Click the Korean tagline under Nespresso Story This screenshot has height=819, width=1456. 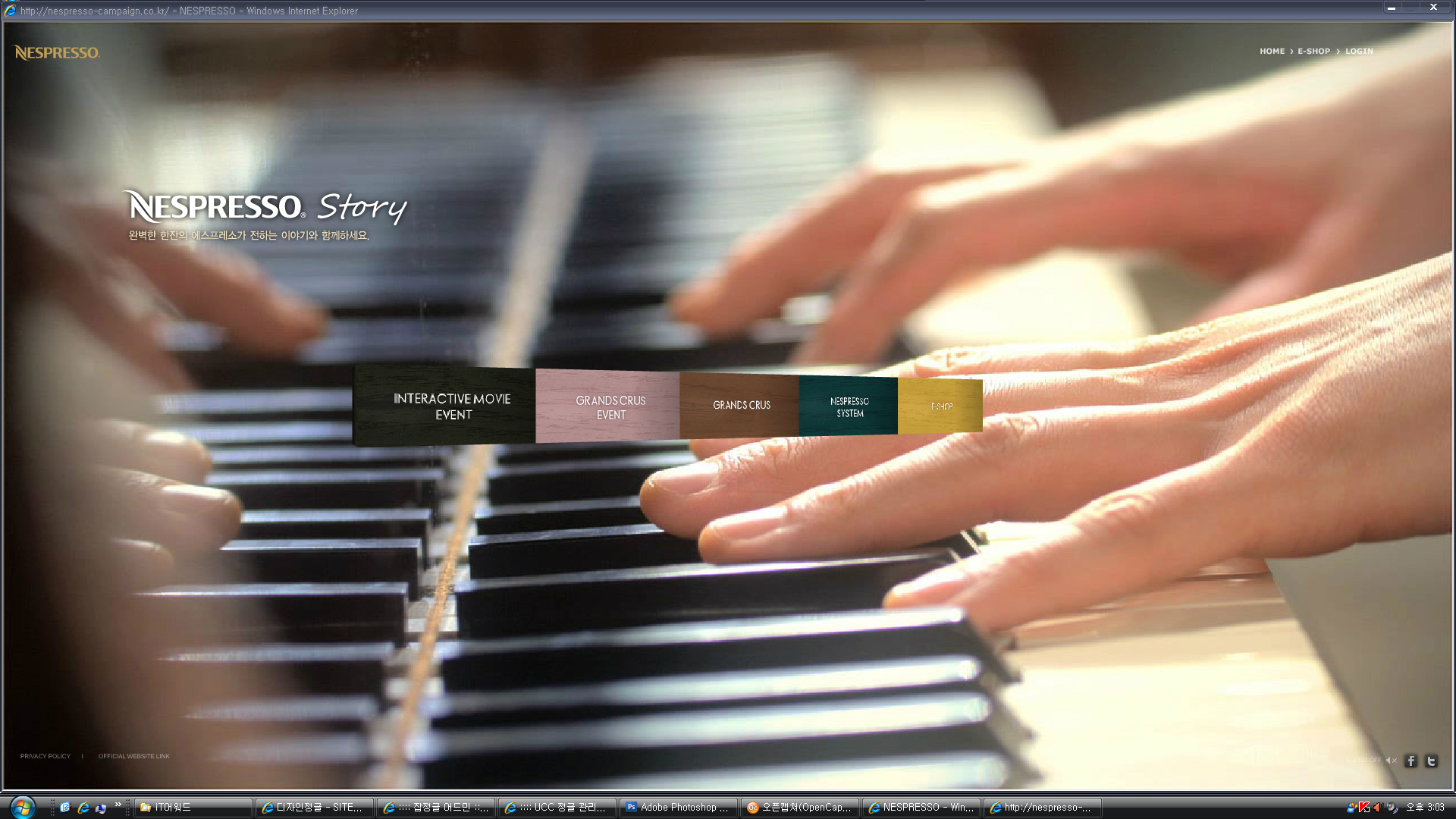click(249, 236)
